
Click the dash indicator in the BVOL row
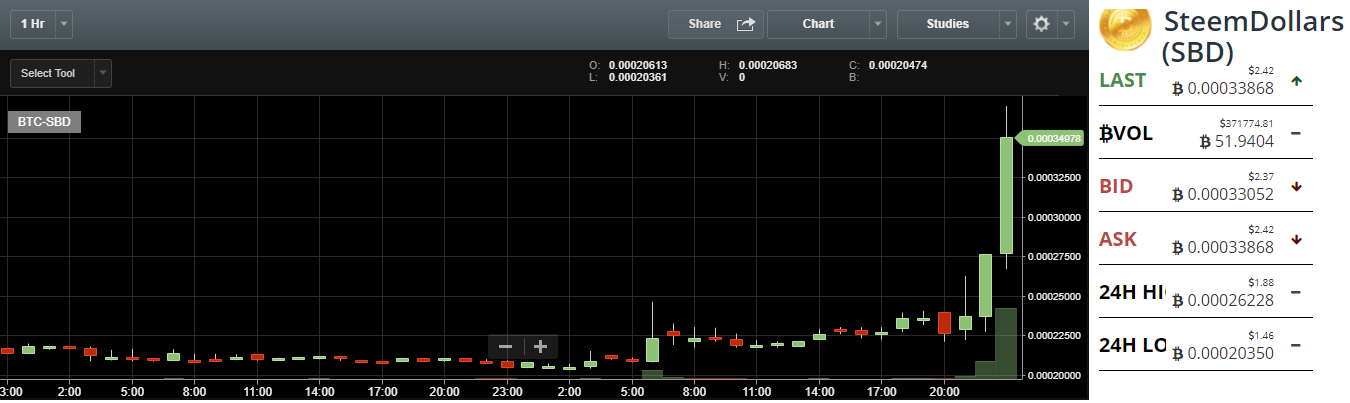click(1296, 133)
